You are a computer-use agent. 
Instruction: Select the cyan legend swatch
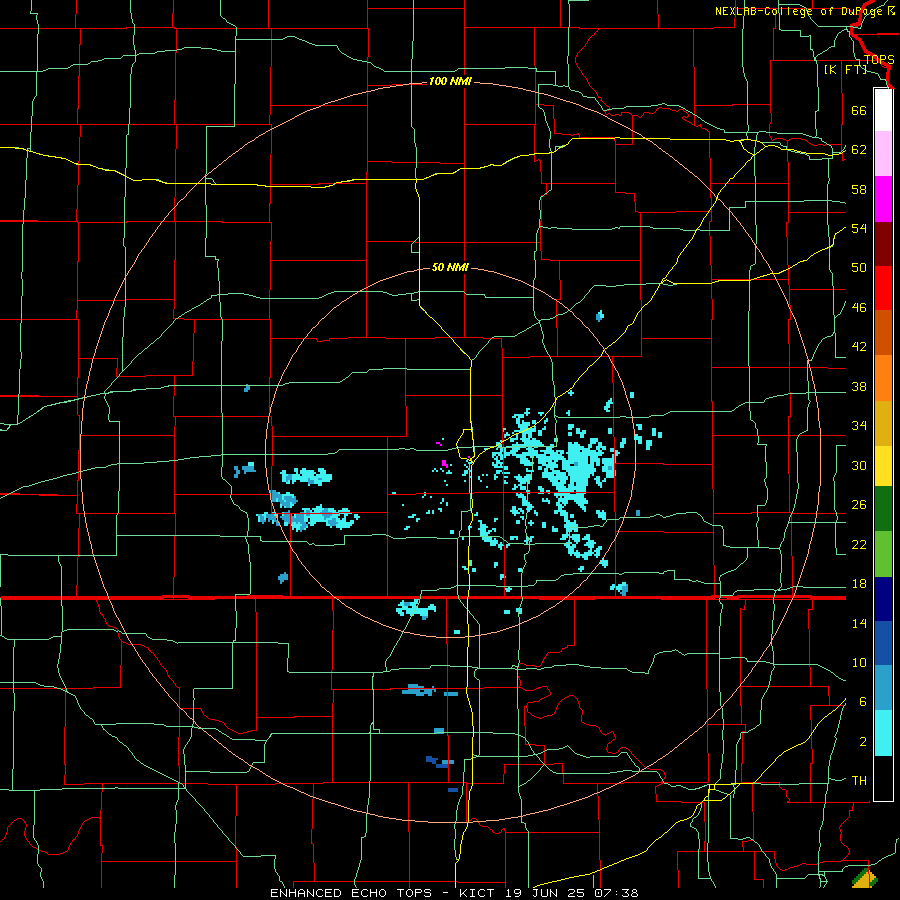(x=883, y=733)
